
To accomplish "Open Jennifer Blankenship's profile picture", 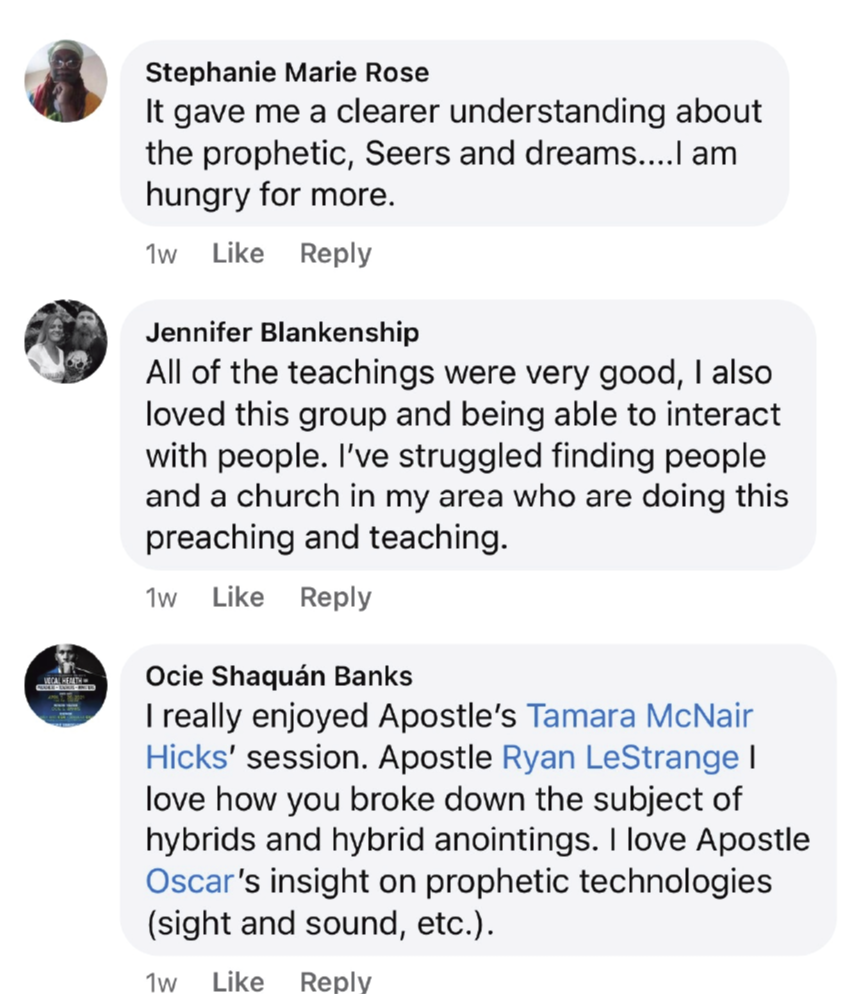I will pyautogui.click(x=66, y=341).
